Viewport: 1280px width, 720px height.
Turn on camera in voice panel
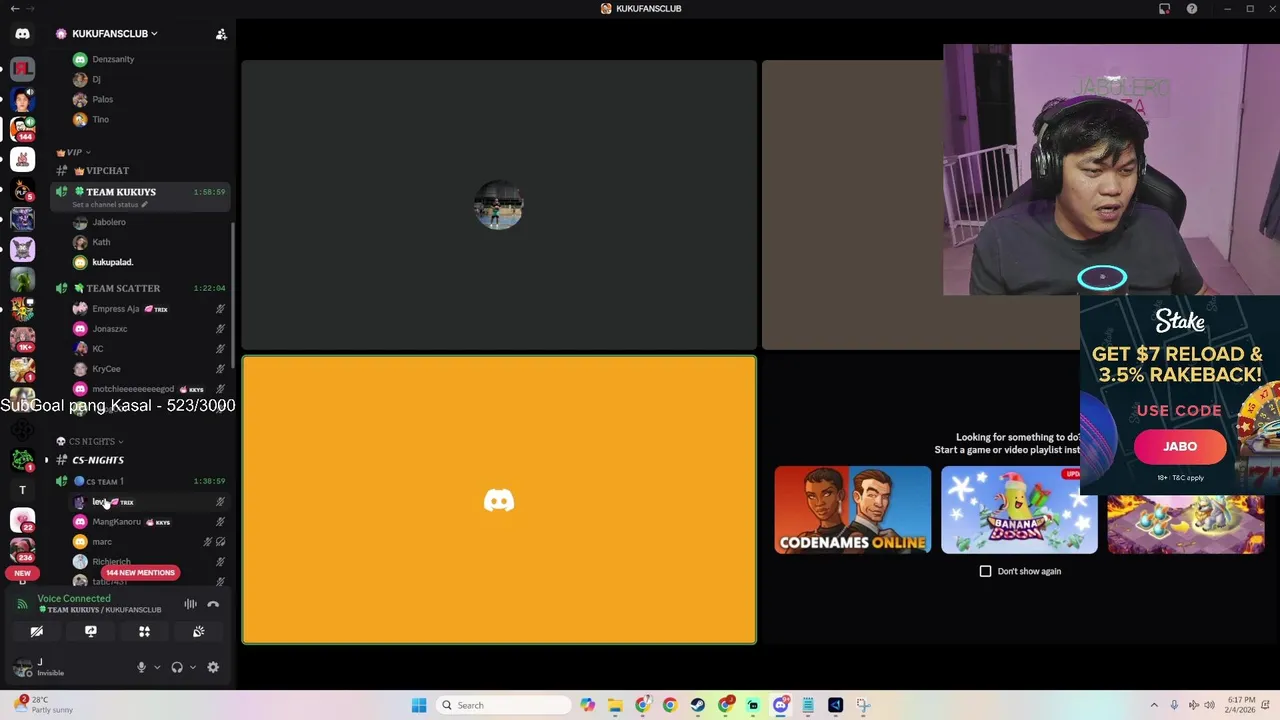37,631
